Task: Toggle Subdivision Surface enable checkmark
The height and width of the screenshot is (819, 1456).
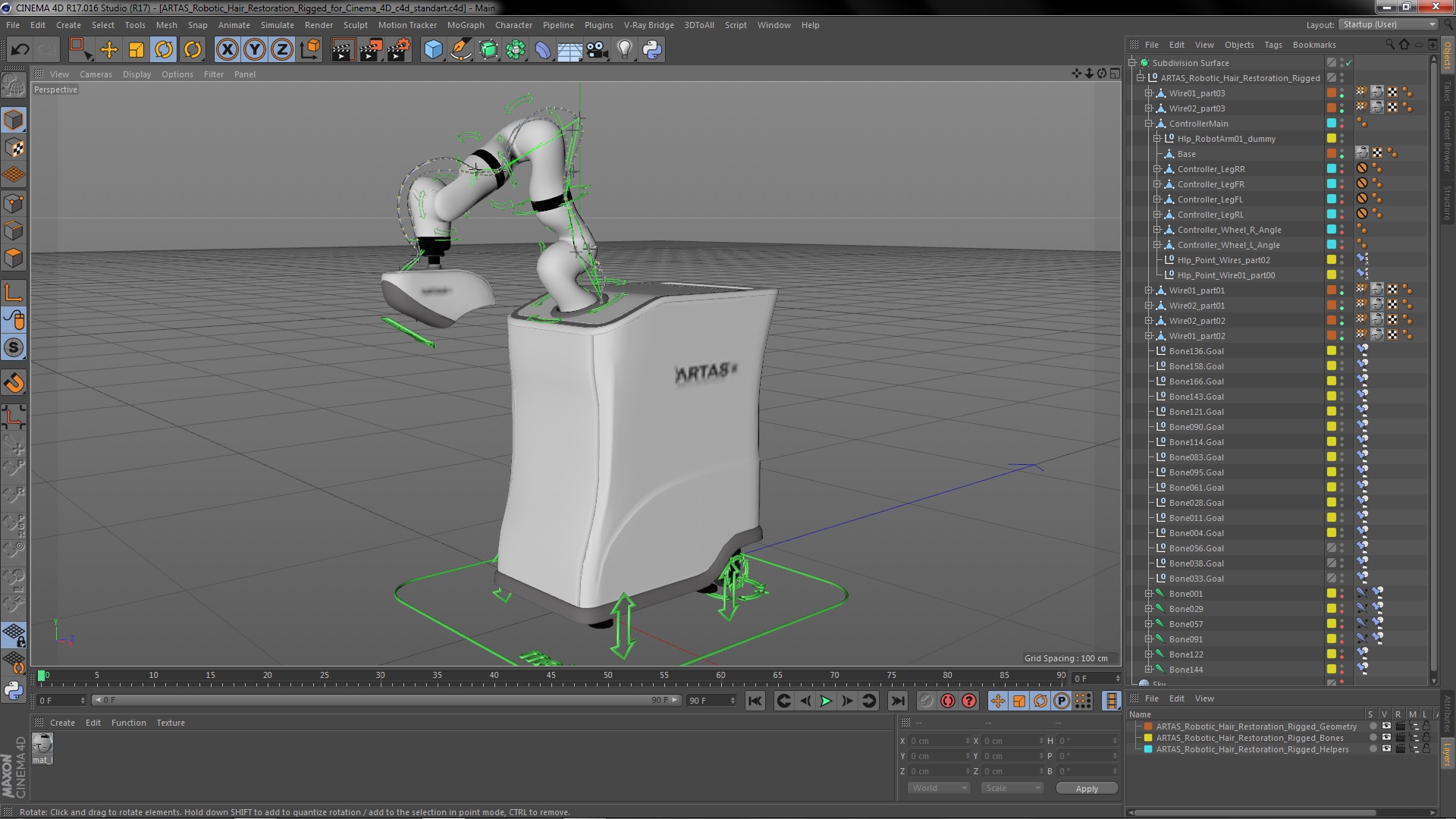Action: (x=1349, y=63)
